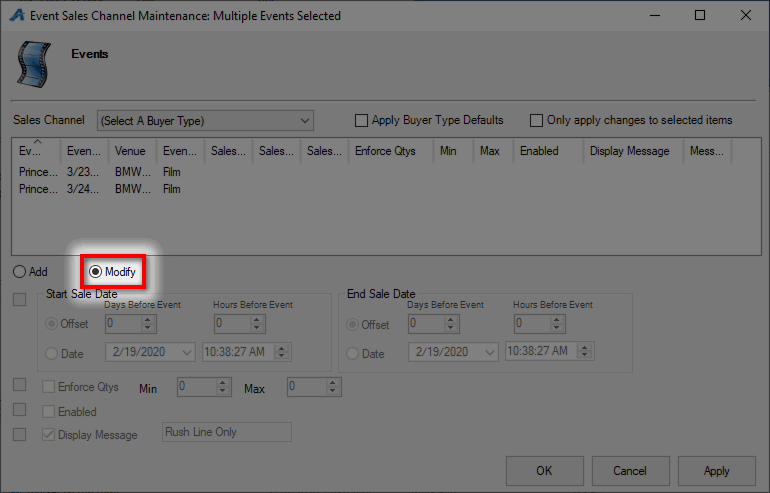
Task: Sort by the Display Message column header
Action: pos(633,151)
